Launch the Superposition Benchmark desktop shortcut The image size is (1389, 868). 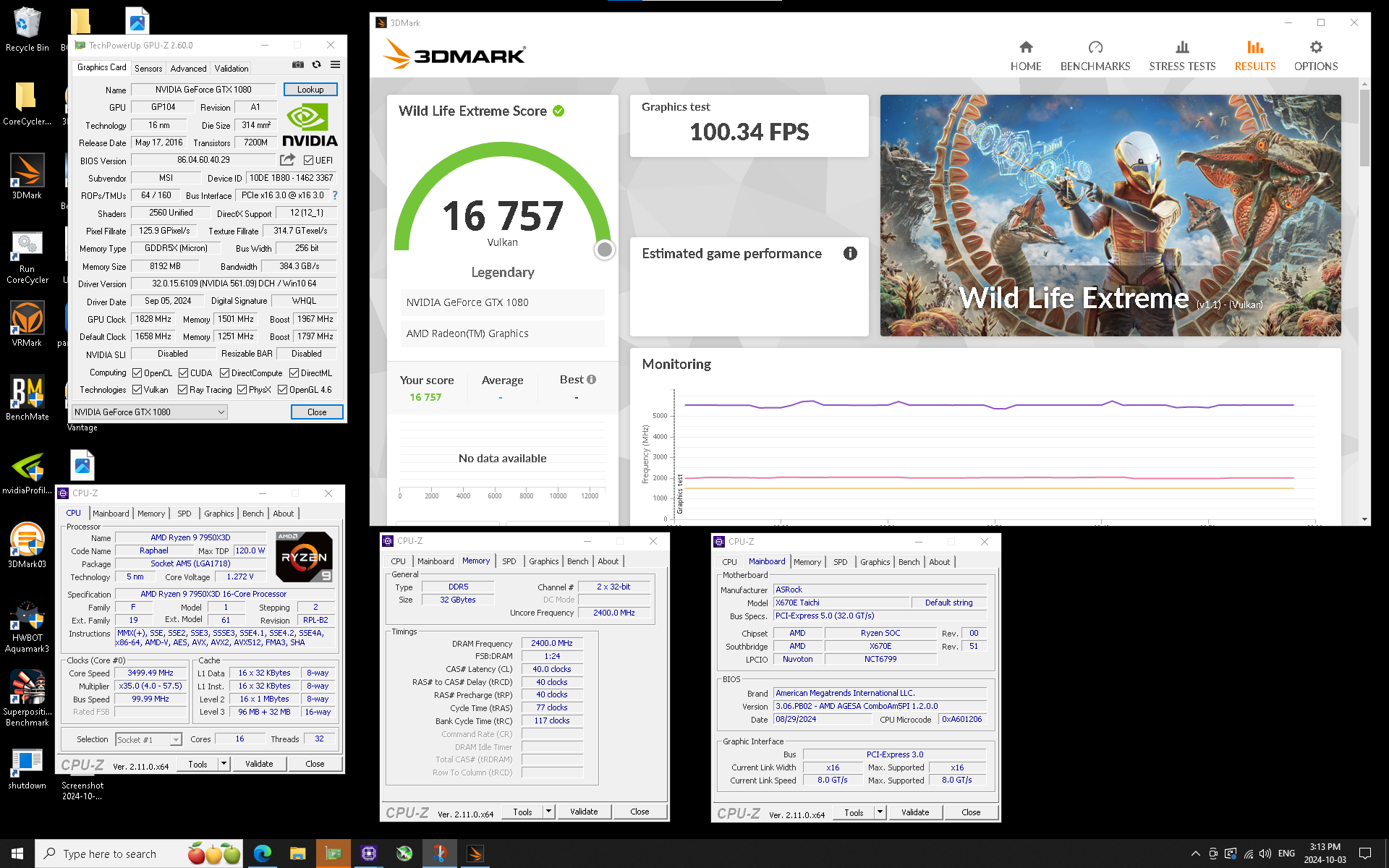point(27,698)
